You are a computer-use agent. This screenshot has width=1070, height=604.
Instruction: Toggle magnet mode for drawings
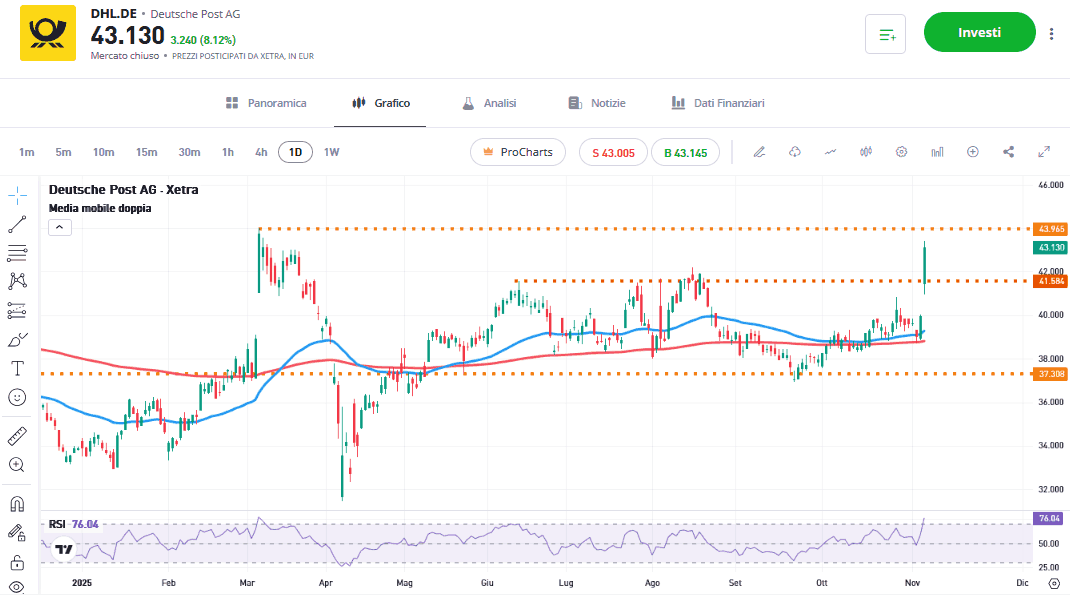click(17, 503)
